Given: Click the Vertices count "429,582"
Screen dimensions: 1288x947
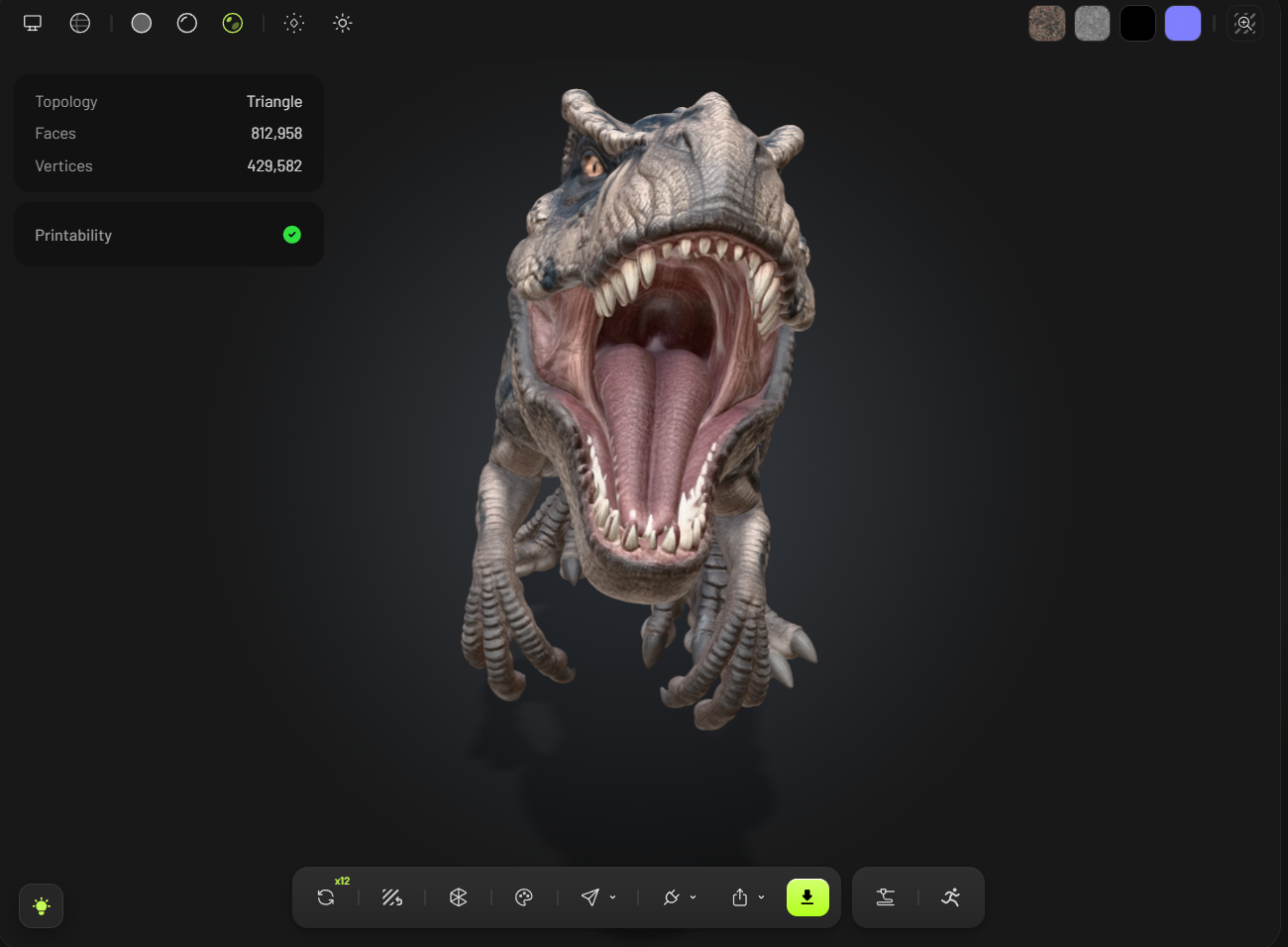Looking at the screenshot, I should coord(274,166).
